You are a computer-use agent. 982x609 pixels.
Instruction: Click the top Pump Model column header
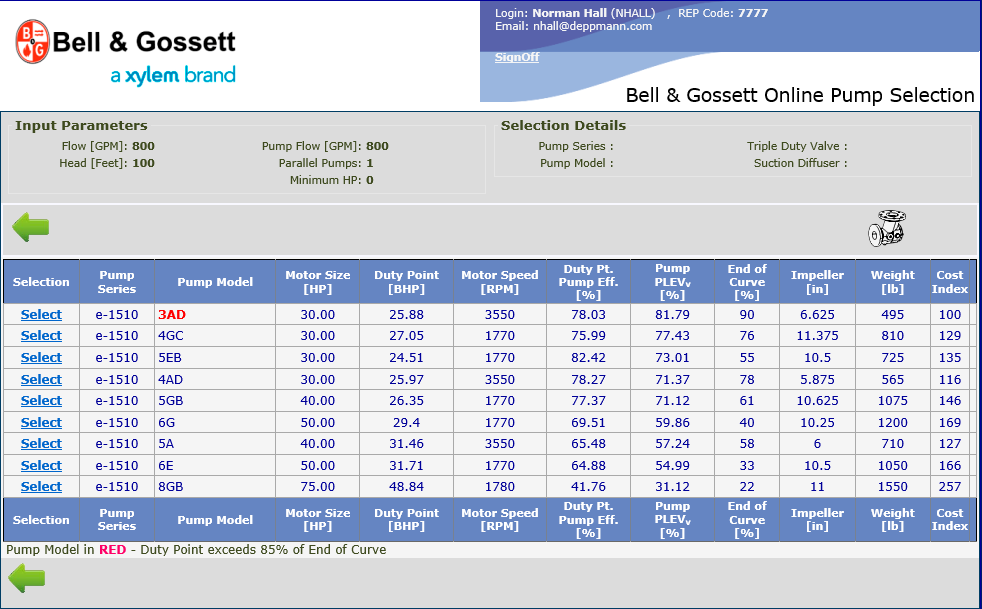tap(215, 282)
